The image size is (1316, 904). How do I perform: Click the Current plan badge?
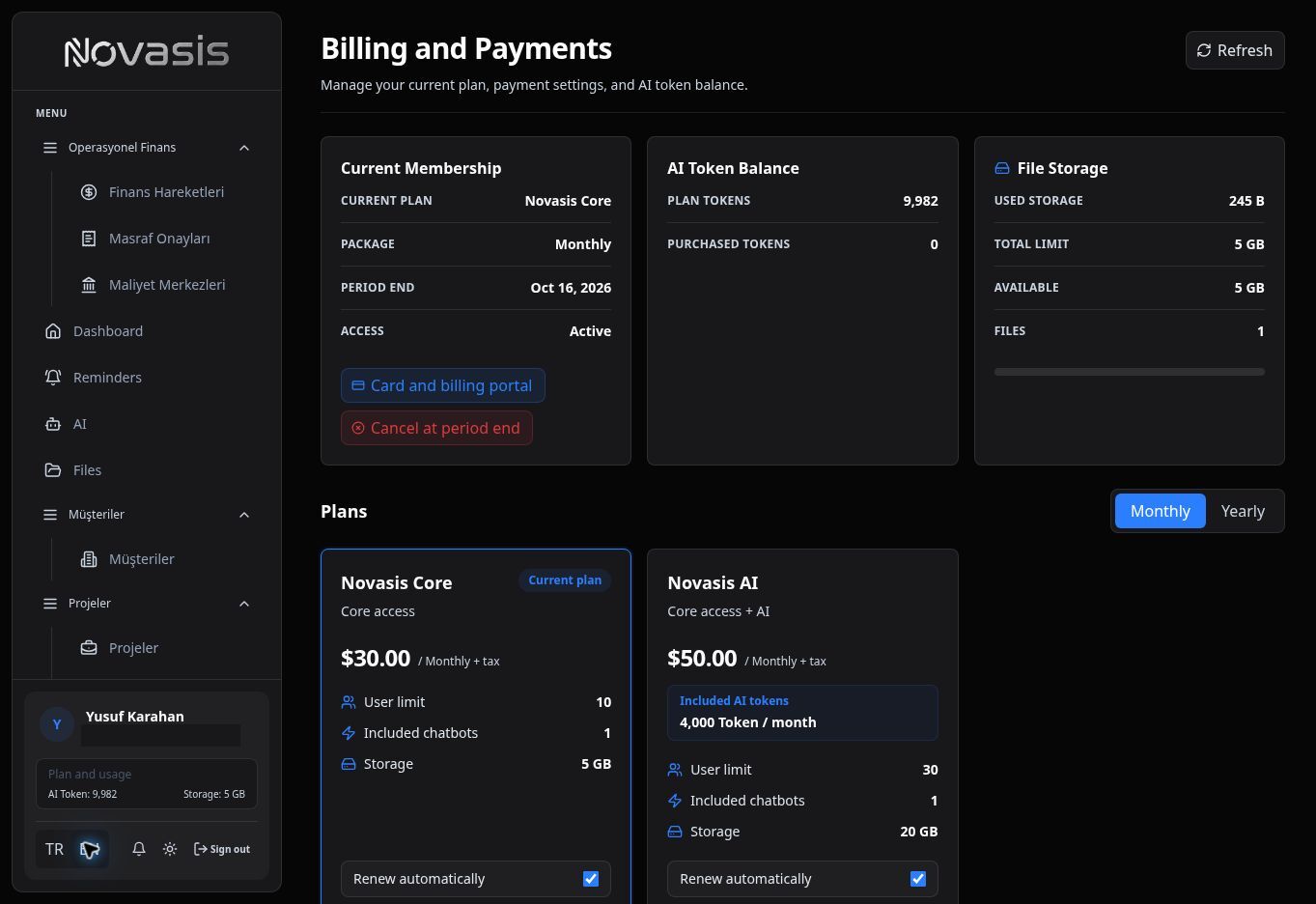(x=565, y=580)
